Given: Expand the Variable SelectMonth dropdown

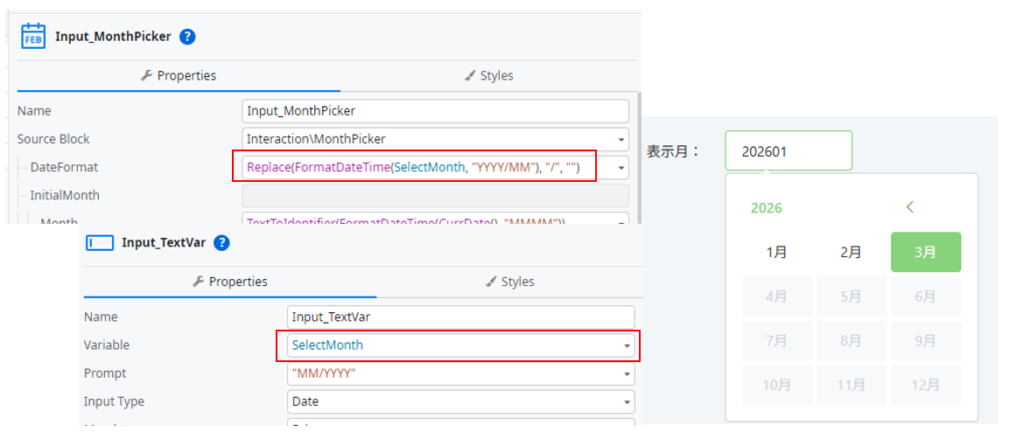Looking at the screenshot, I should click(627, 345).
